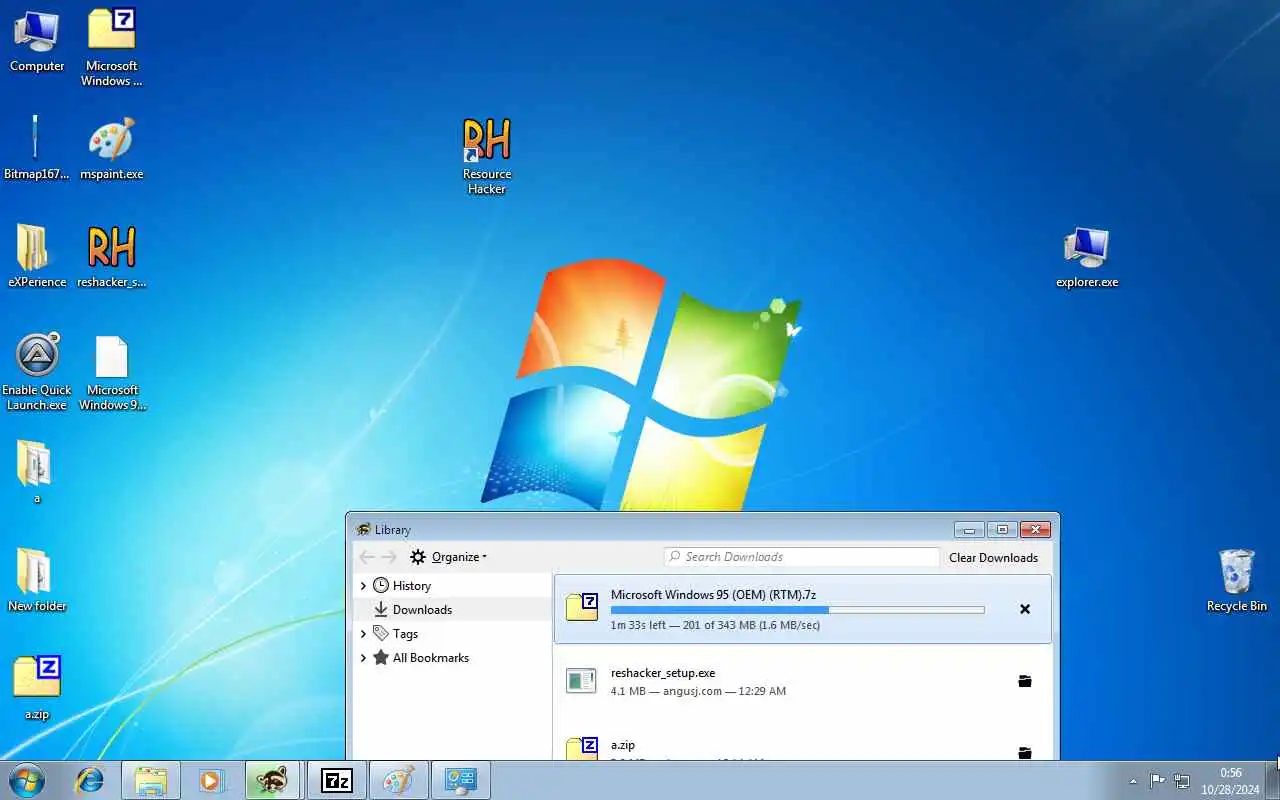Open the Action Center flag tray icon
This screenshot has width=1280, height=800.
tap(1157, 781)
